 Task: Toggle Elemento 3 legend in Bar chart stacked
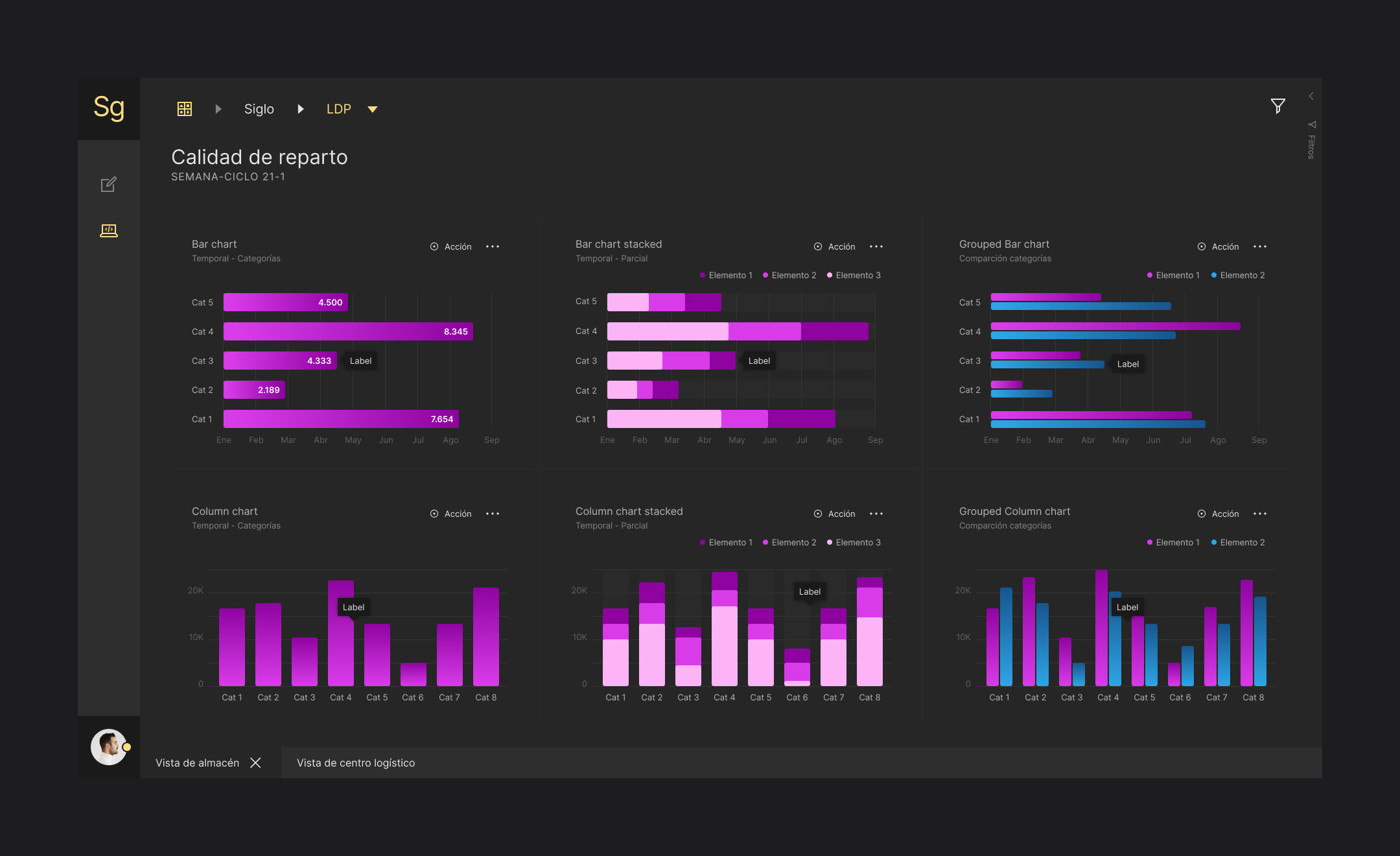[854, 275]
